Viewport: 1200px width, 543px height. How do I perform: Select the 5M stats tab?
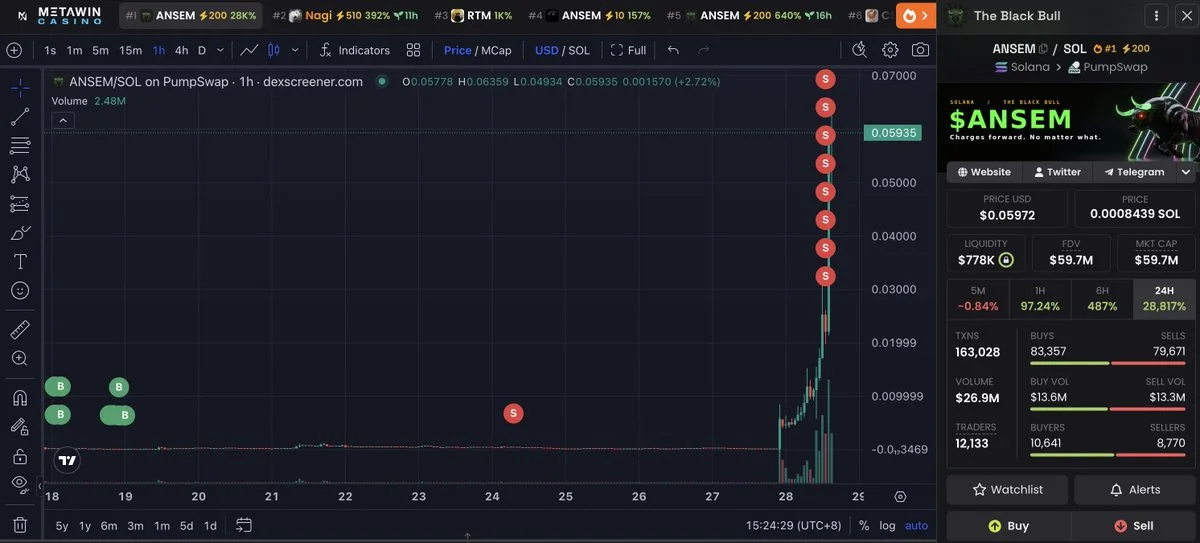click(x=977, y=299)
